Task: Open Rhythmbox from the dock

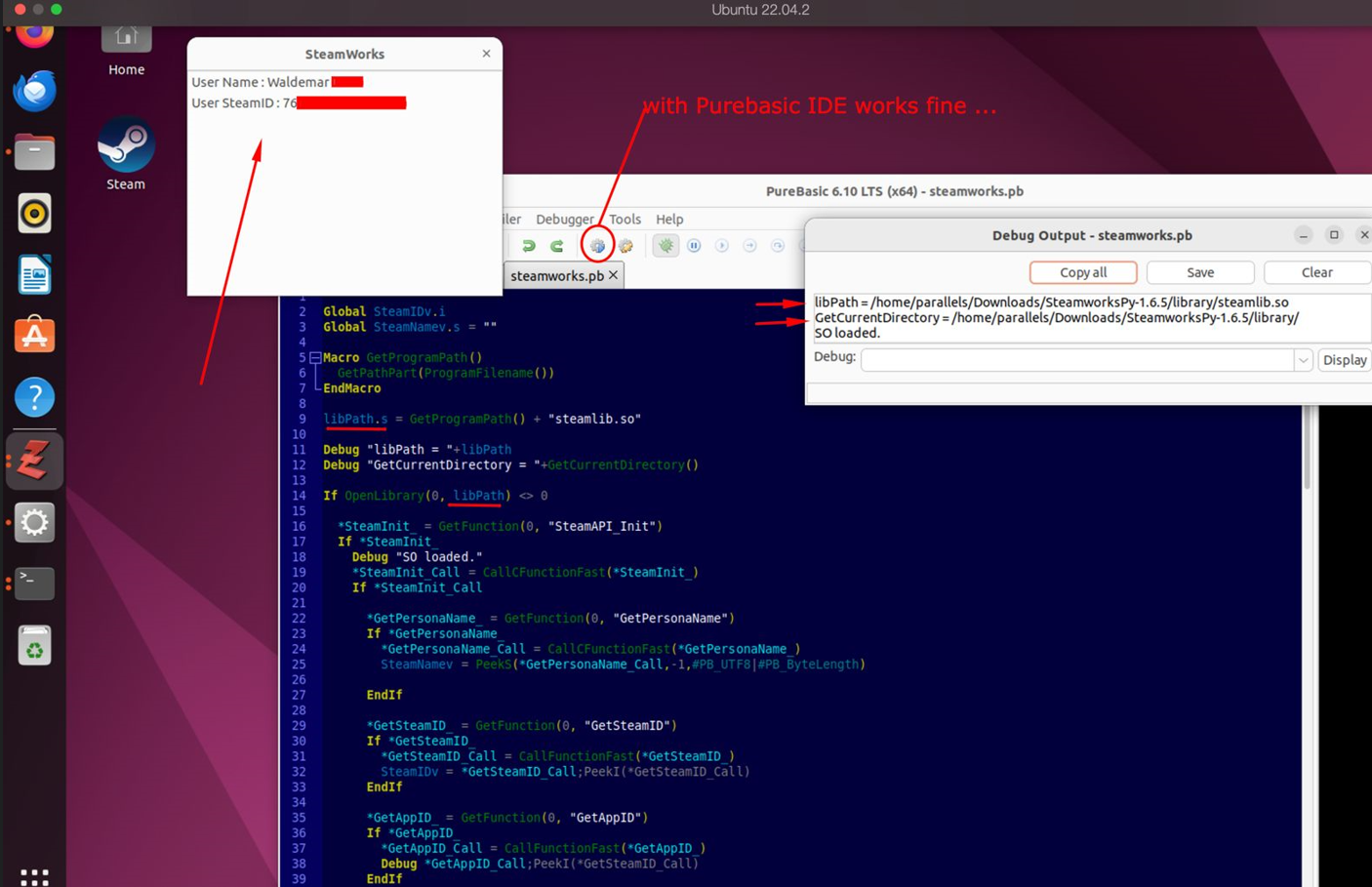Action: (x=34, y=214)
